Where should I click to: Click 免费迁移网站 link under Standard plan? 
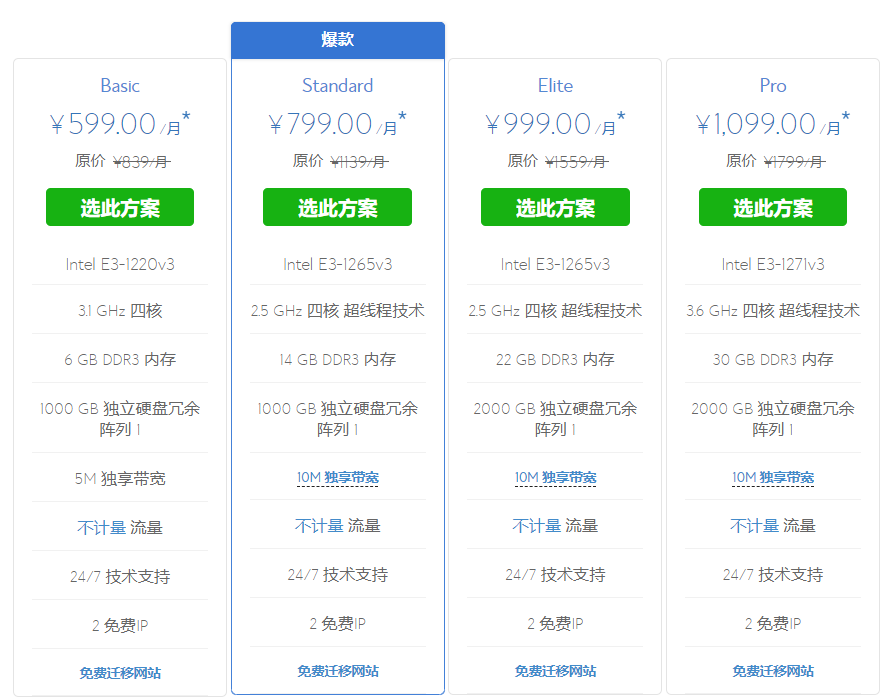click(337, 671)
